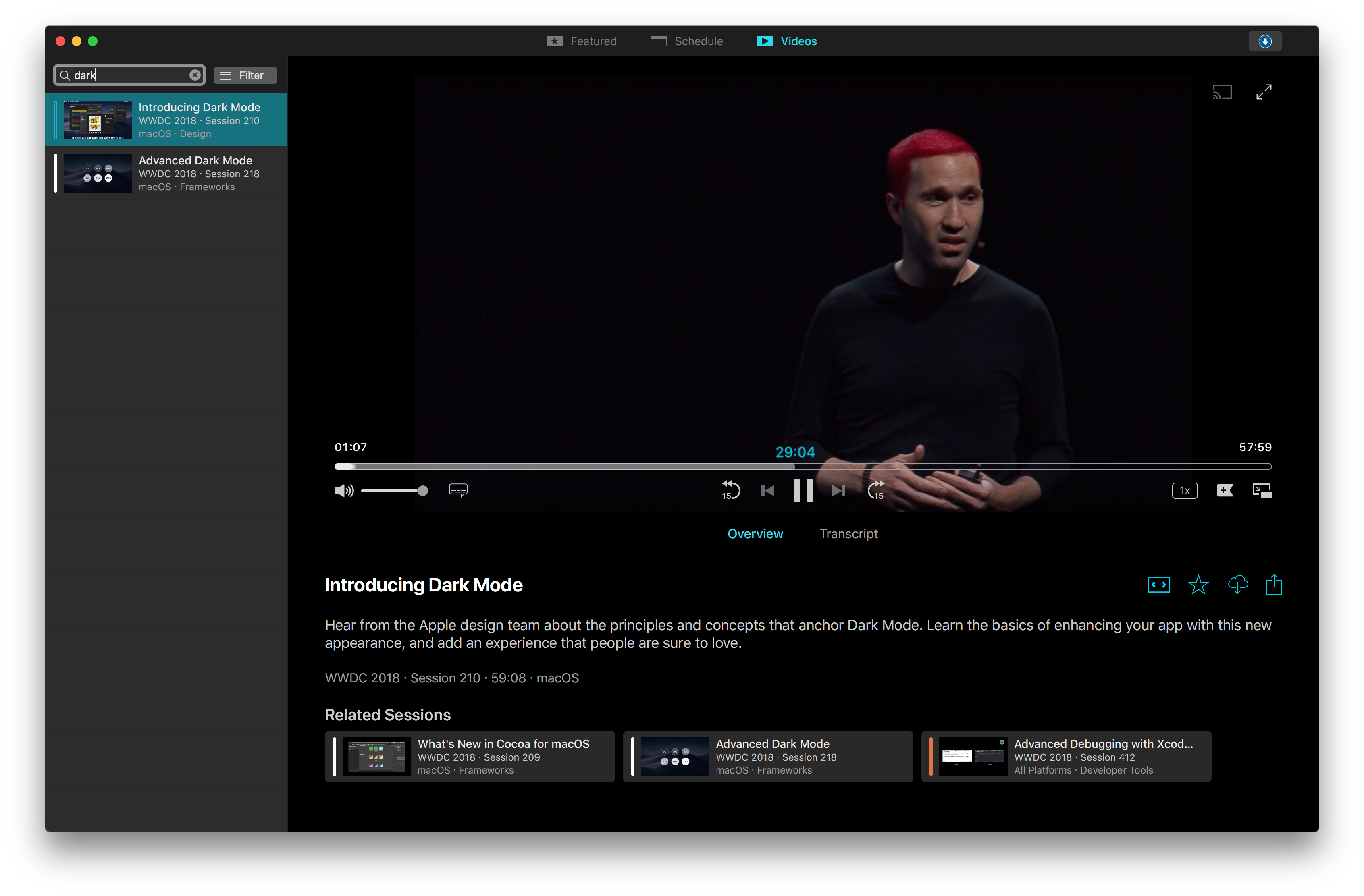
Task: Mute the volume with the speaker icon
Action: [343, 490]
